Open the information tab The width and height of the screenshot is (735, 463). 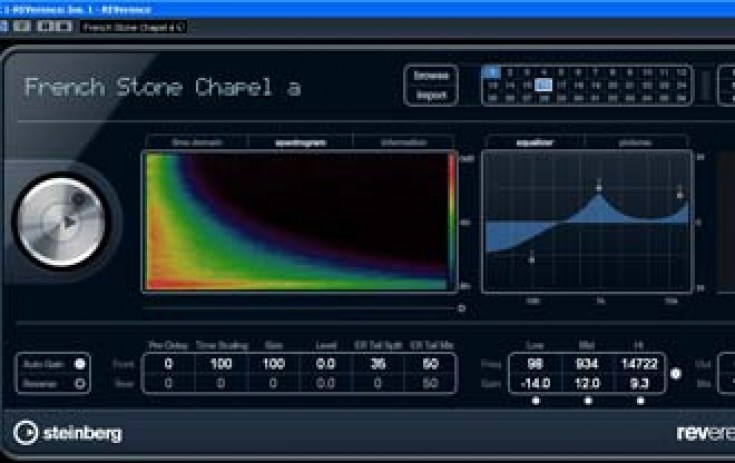point(404,142)
